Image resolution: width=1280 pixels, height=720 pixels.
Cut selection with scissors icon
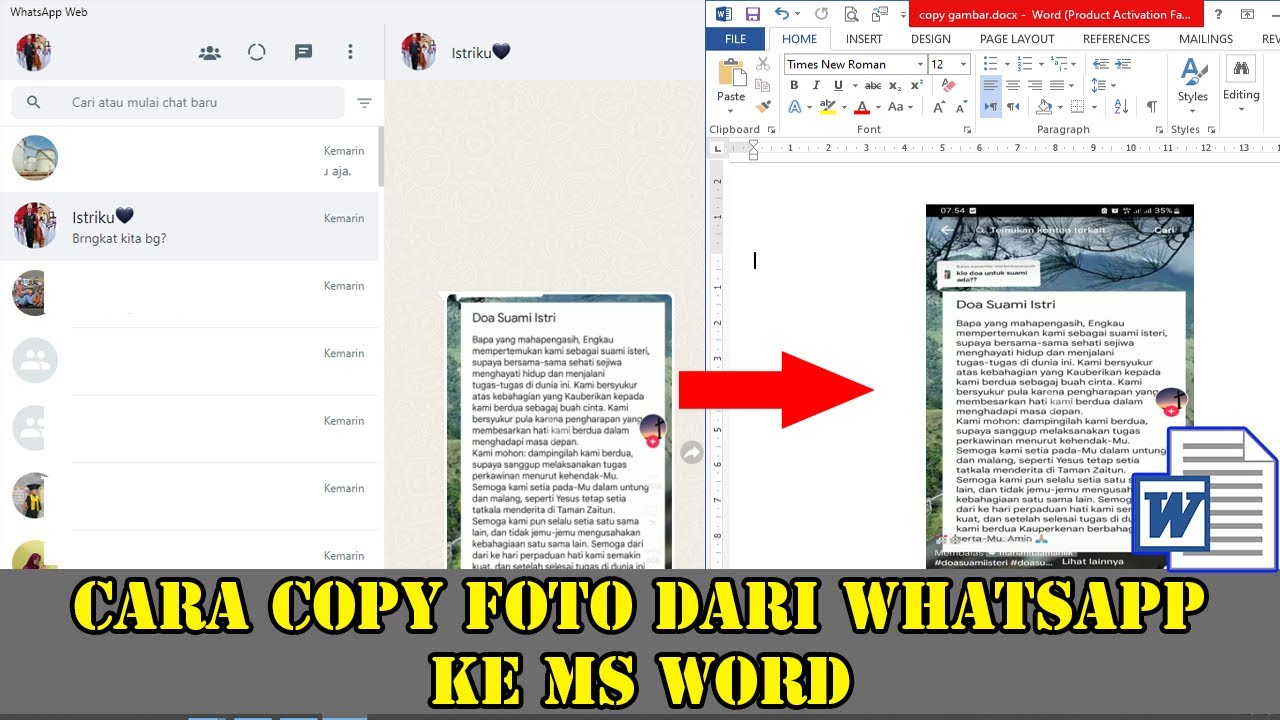(763, 64)
